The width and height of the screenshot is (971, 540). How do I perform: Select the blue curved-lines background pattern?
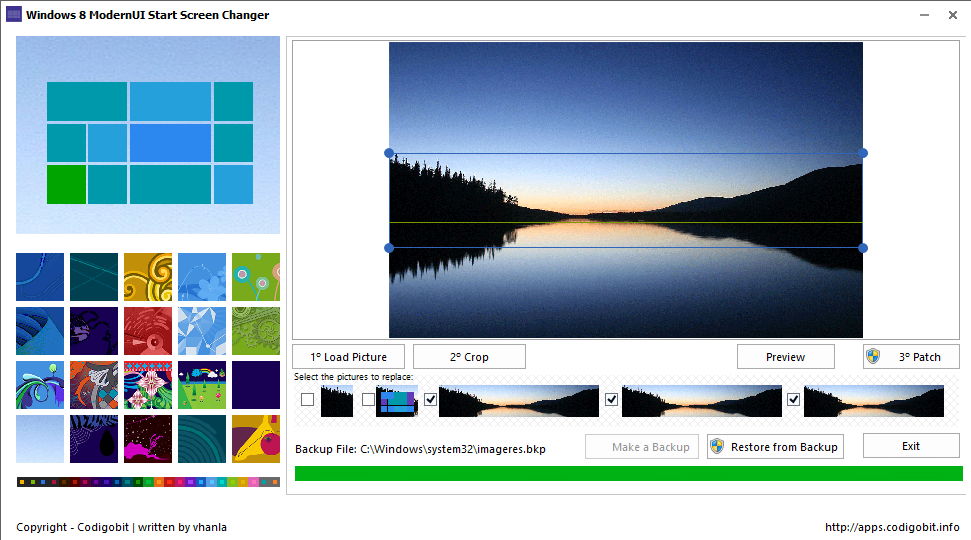(x=40, y=277)
